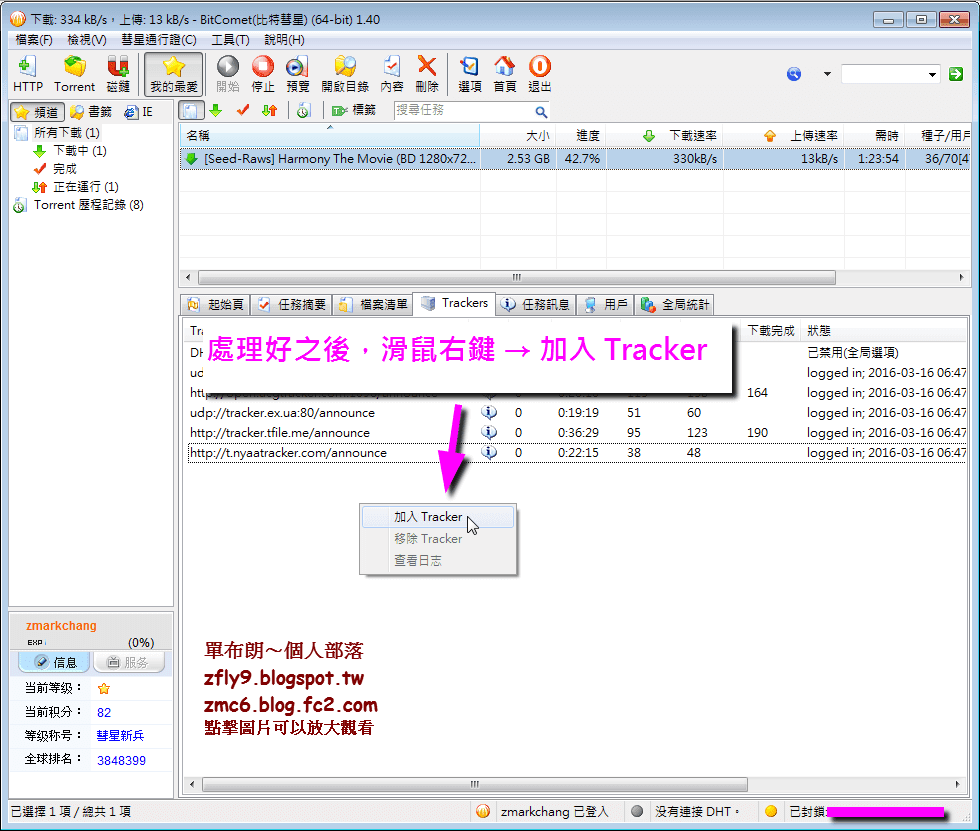Screen dimensions: 980x831
Task: Select the 頻道 channel sidebar tab
Action: 38,112
